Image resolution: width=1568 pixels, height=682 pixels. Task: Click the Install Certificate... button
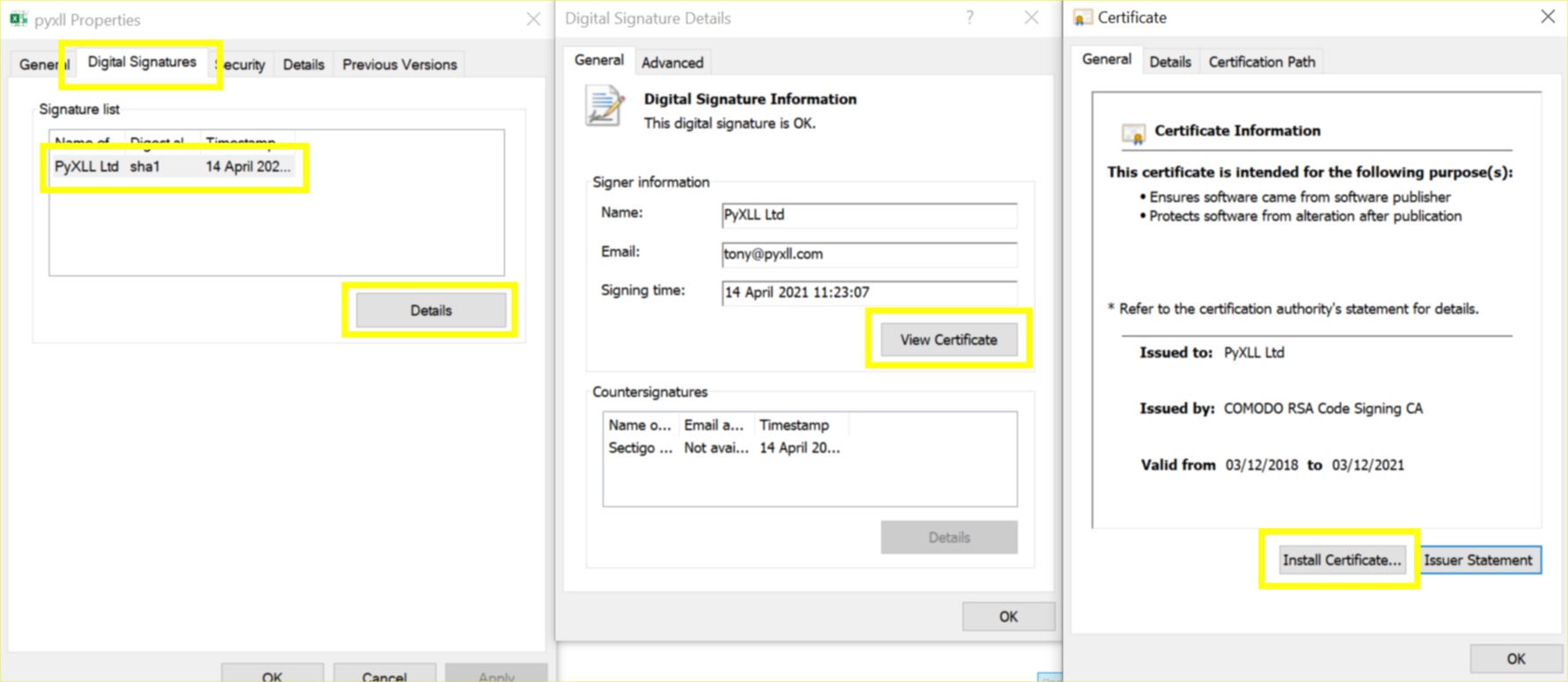tap(1342, 561)
